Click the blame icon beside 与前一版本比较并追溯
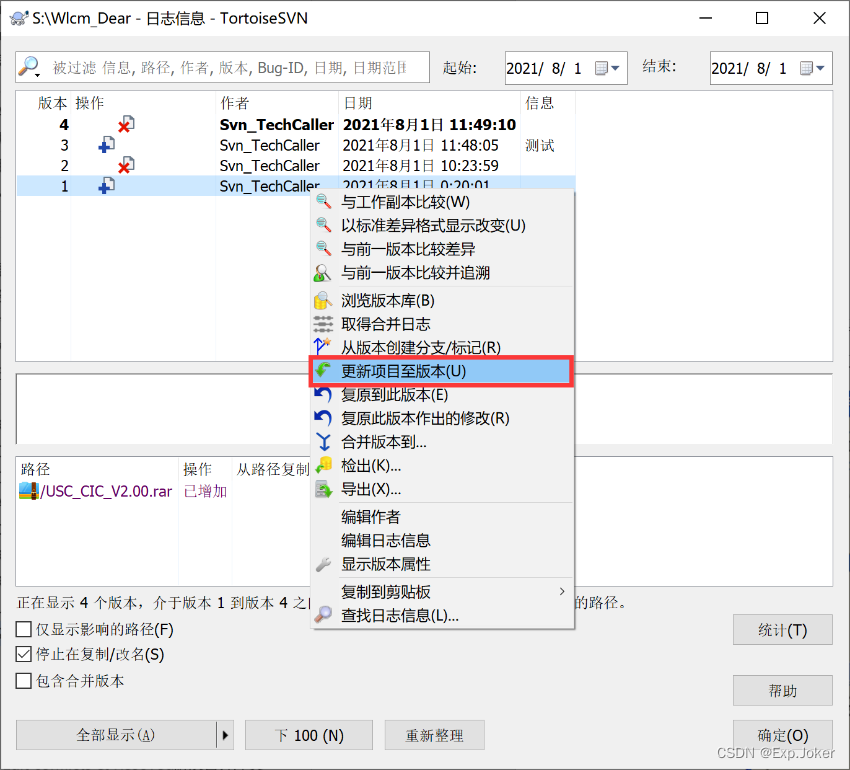Viewport: 850px width, 770px height. (323, 273)
